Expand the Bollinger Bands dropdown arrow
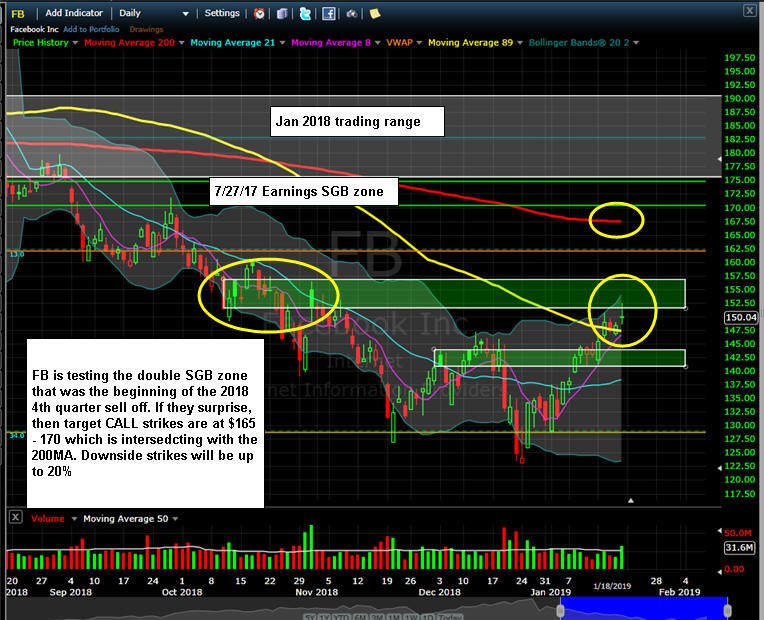The image size is (764, 620). 636,43
